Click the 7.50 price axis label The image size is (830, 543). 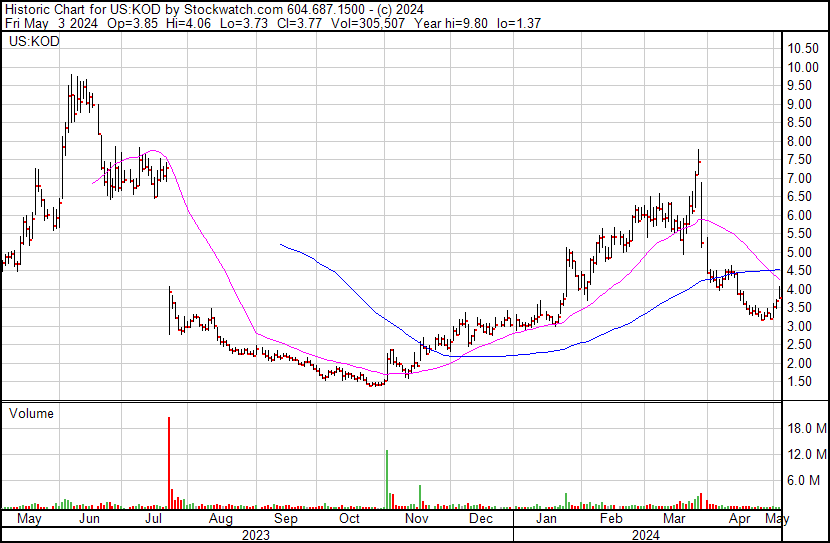pos(799,160)
